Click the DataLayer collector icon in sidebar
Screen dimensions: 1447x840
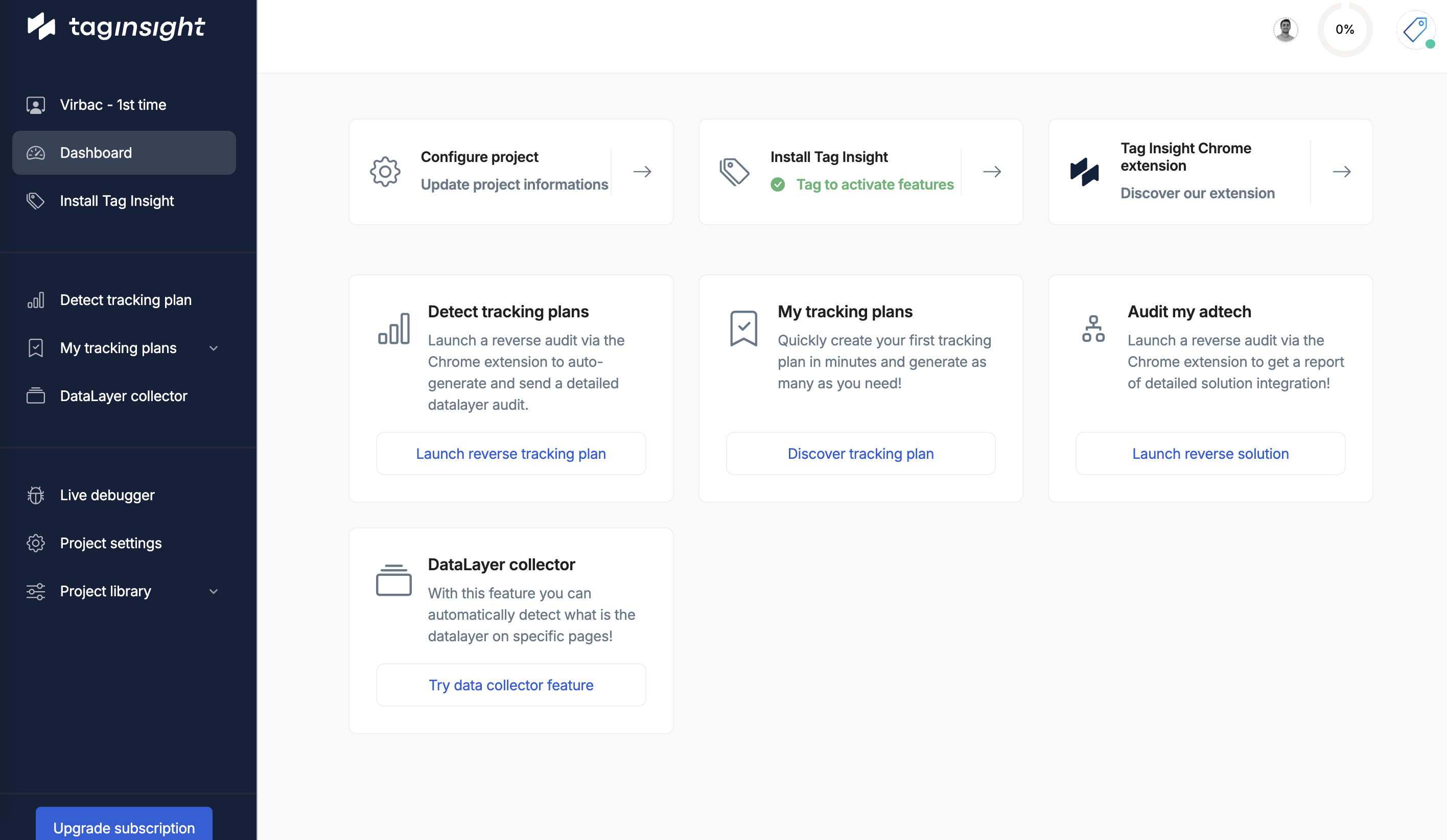(x=36, y=395)
